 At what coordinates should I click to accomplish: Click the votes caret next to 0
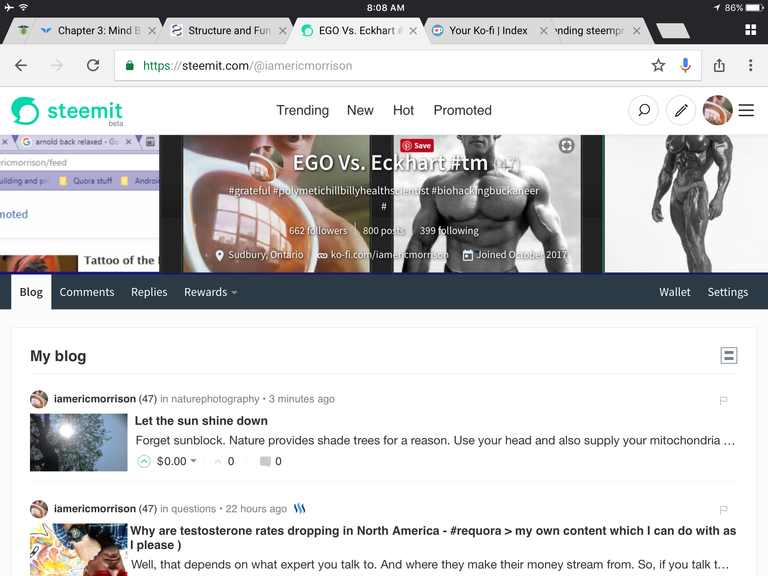(218, 461)
